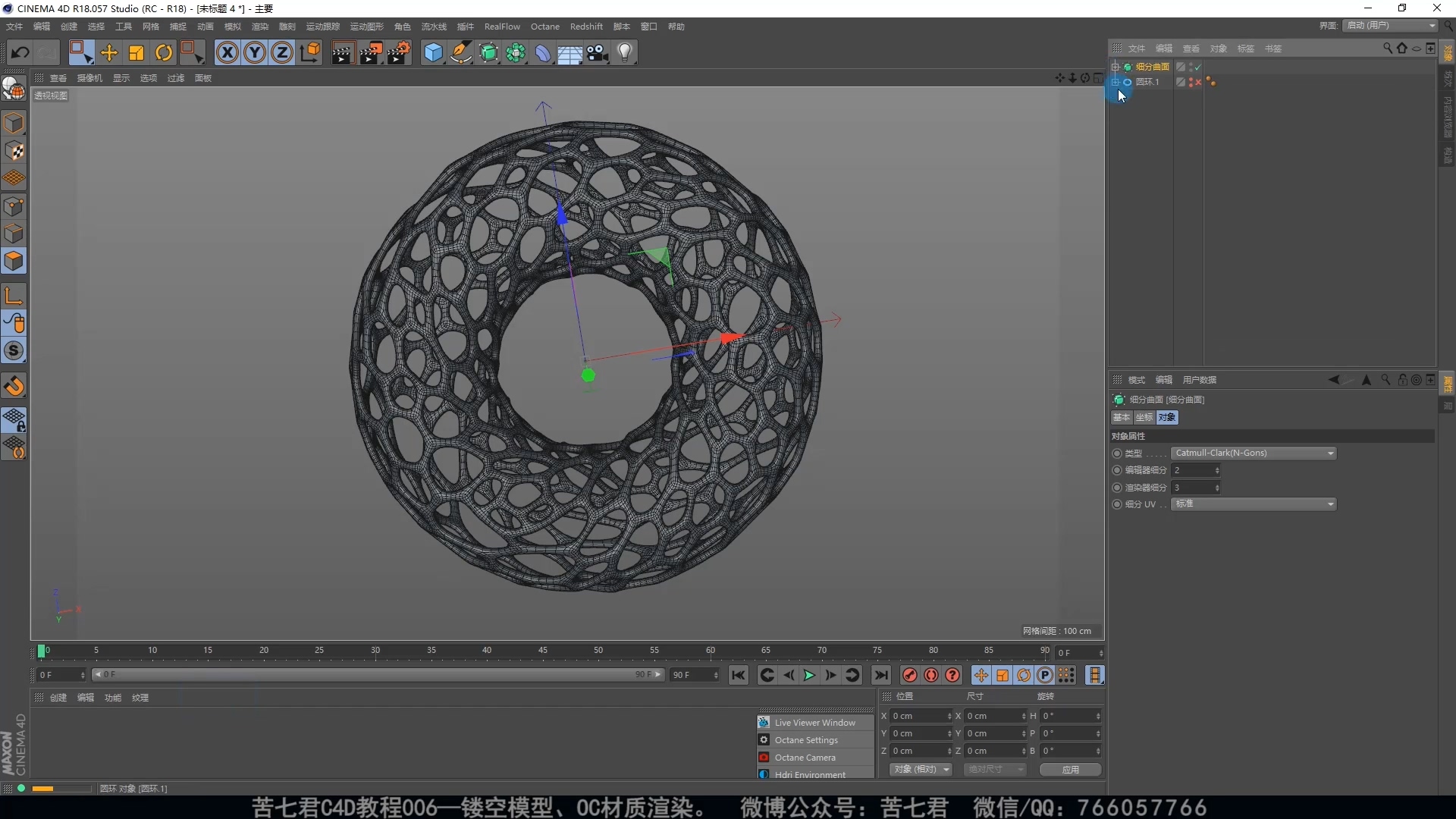1456x819 pixels.
Task: Switch to Polygons mode cube icon
Action: [14, 261]
